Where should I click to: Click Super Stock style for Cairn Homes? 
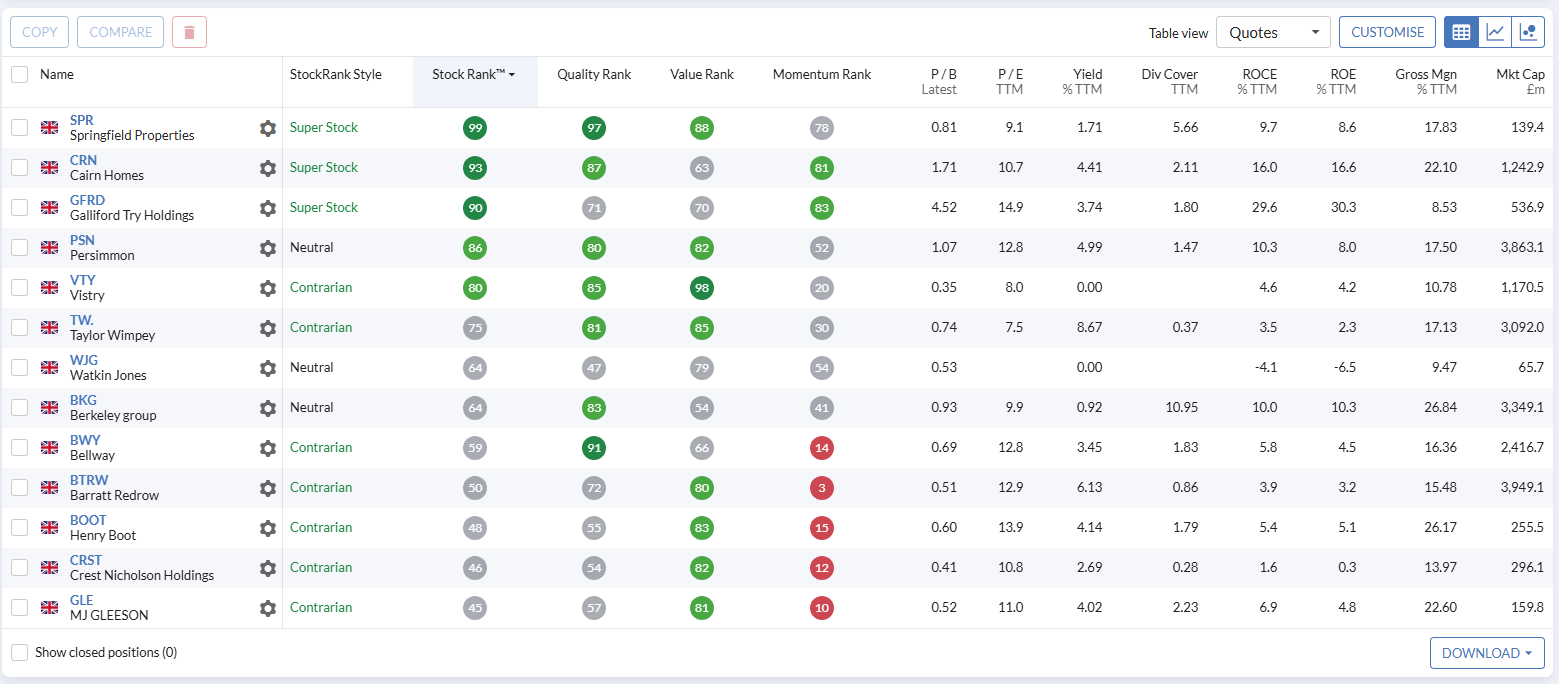point(324,167)
